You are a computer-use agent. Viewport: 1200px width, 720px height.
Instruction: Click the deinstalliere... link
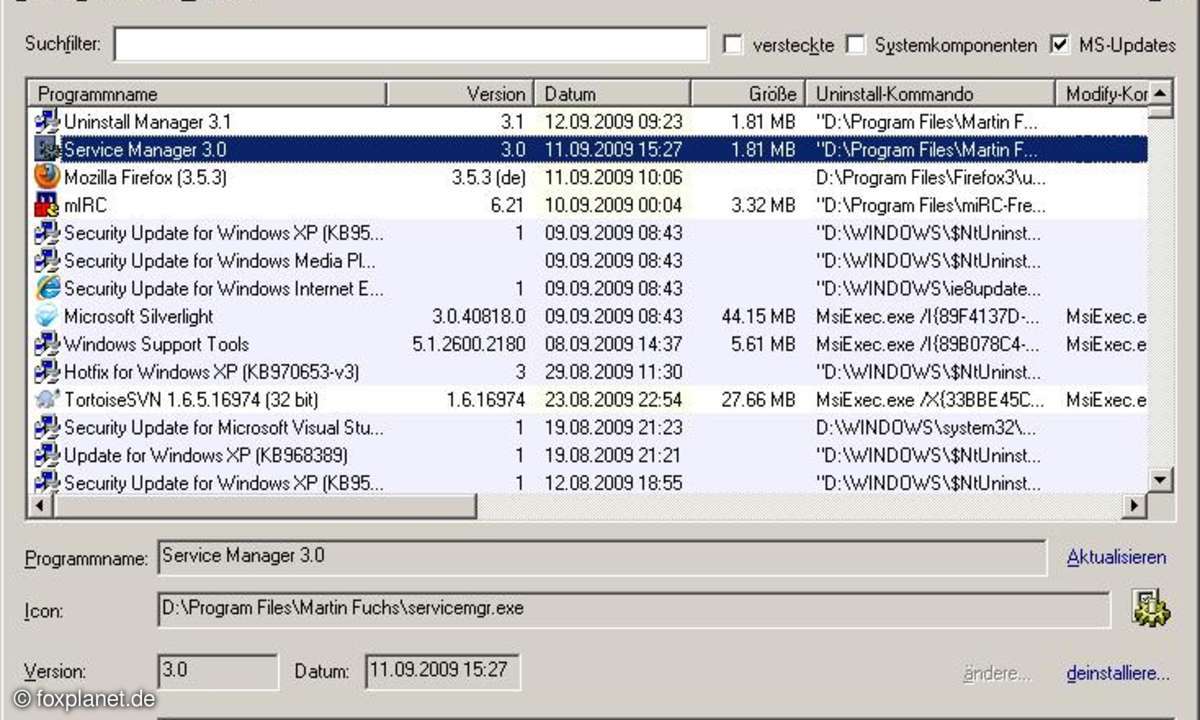click(1118, 673)
